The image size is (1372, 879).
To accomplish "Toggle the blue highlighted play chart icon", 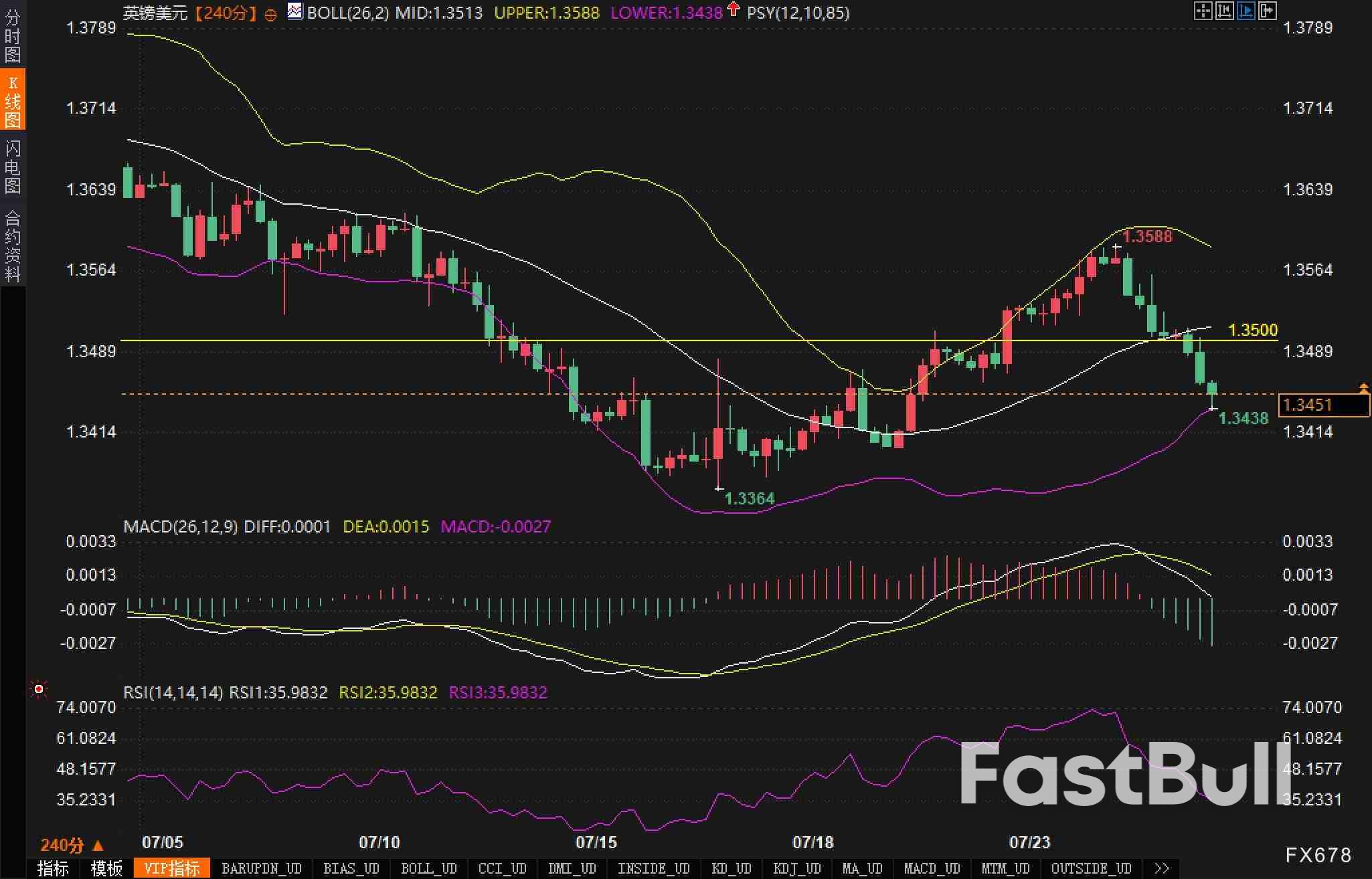I will [1246, 11].
